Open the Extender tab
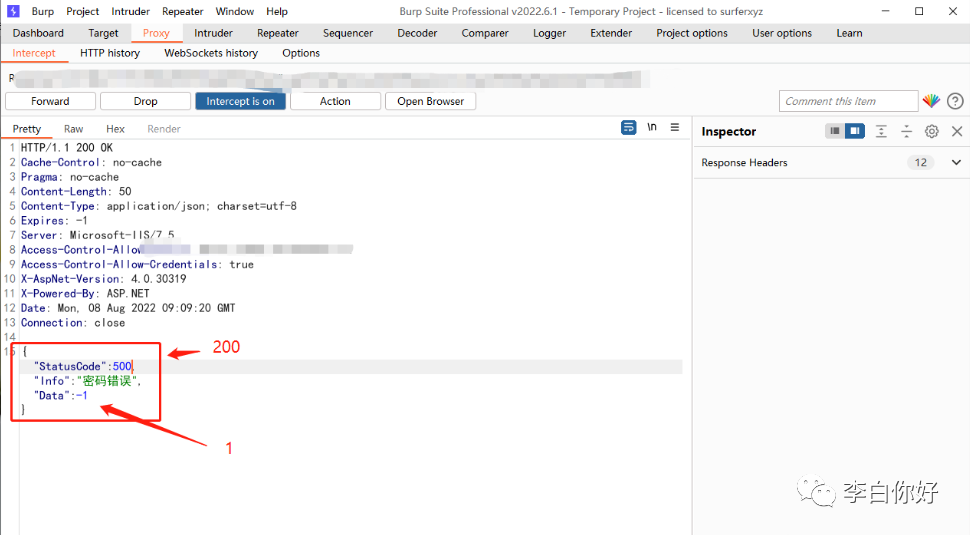This screenshot has width=970, height=535. 611,33
